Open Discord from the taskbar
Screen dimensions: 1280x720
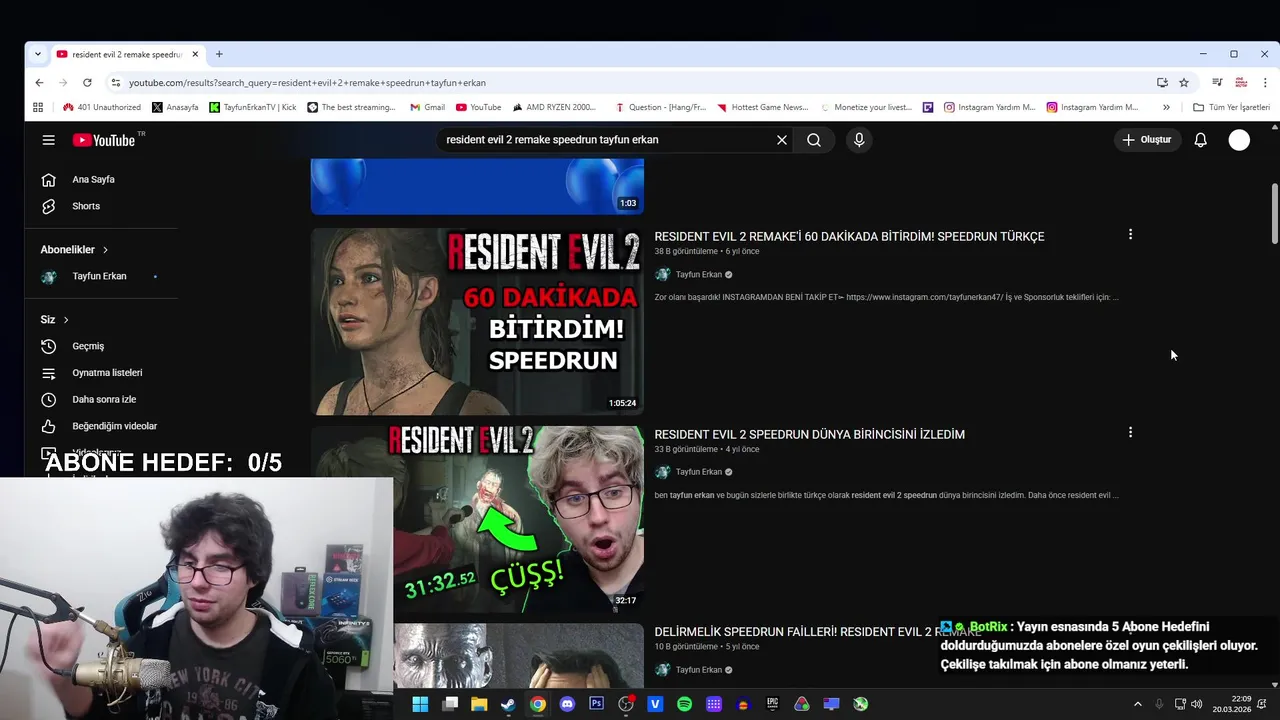(567, 704)
